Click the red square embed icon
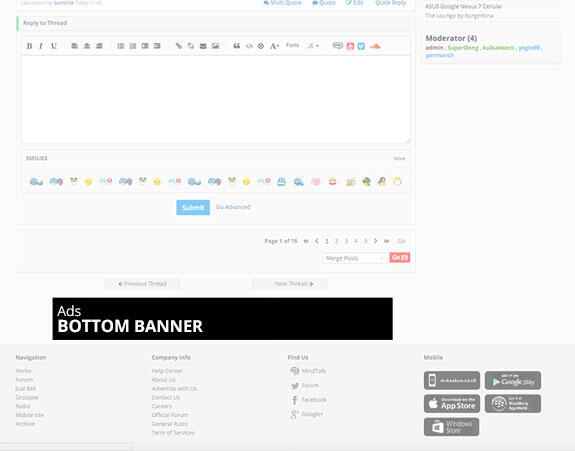The image size is (575, 451). pos(350,46)
